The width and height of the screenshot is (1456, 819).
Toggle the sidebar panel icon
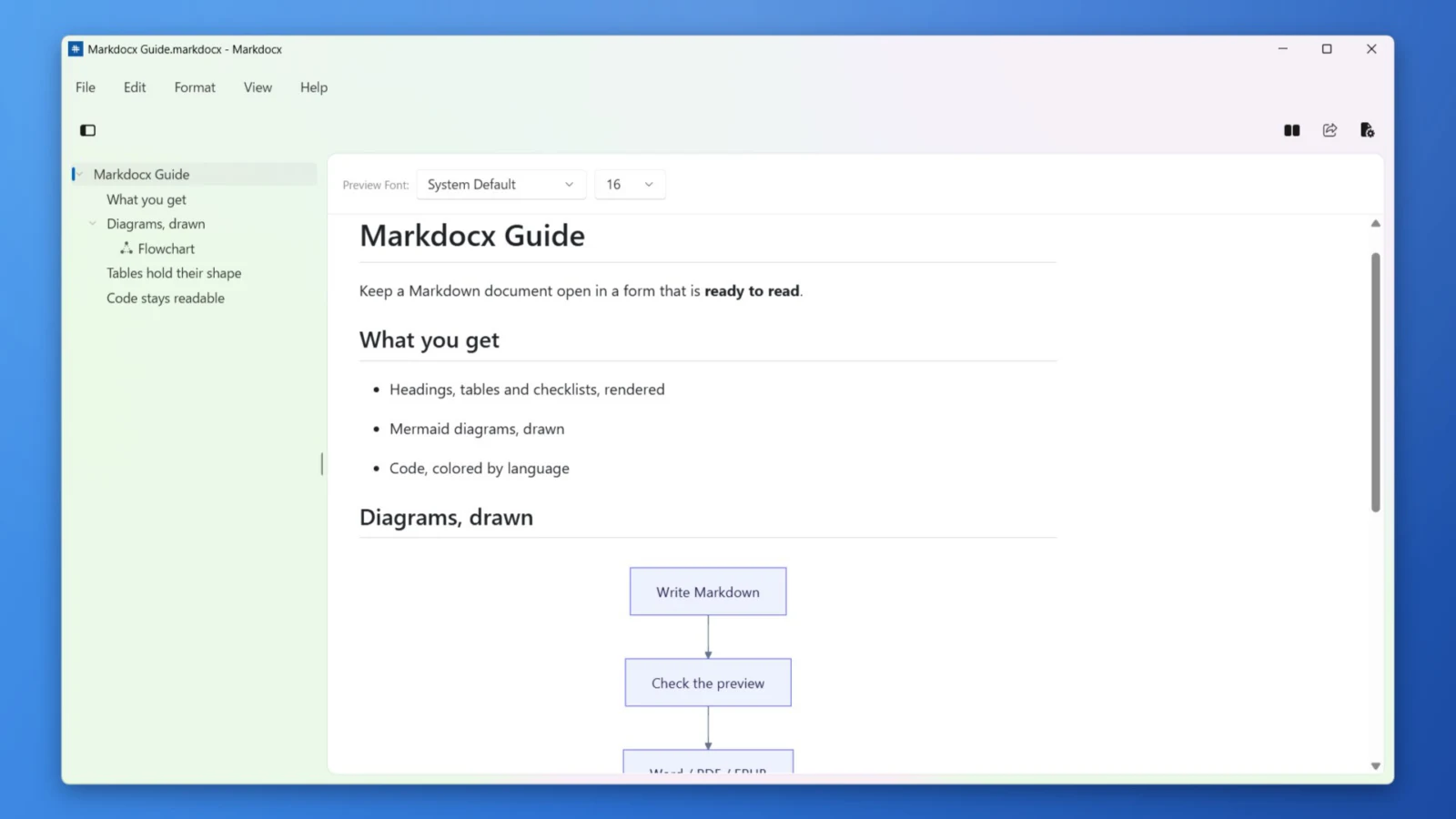click(x=87, y=130)
